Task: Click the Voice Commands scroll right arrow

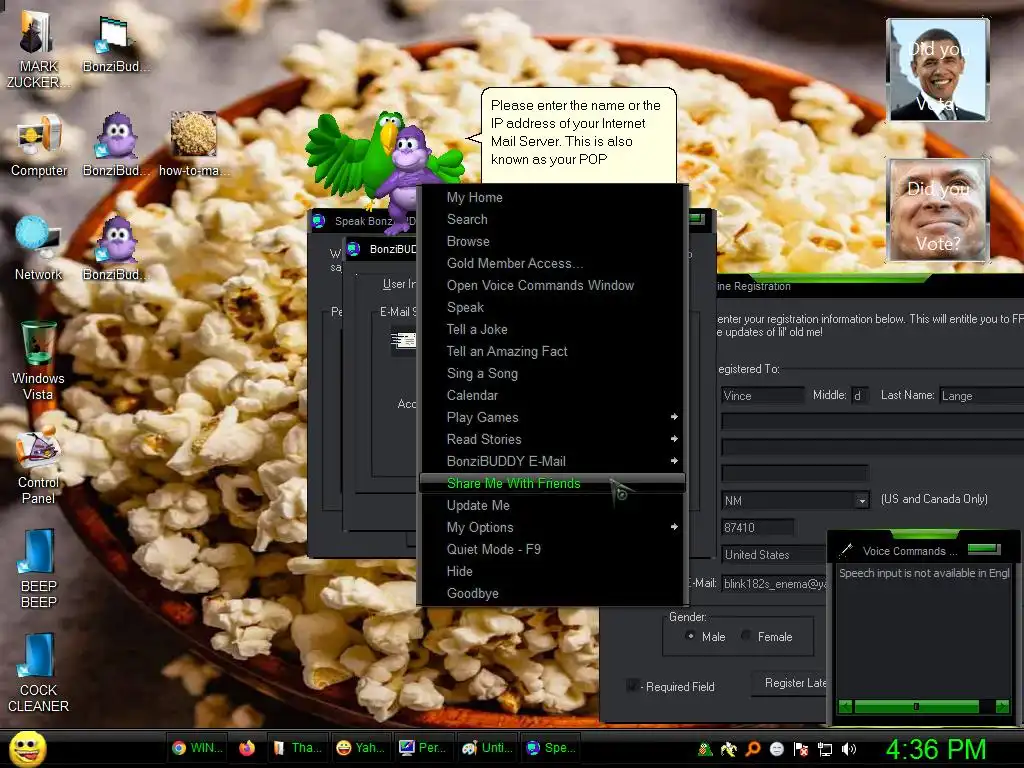Action: tap(1002, 706)
